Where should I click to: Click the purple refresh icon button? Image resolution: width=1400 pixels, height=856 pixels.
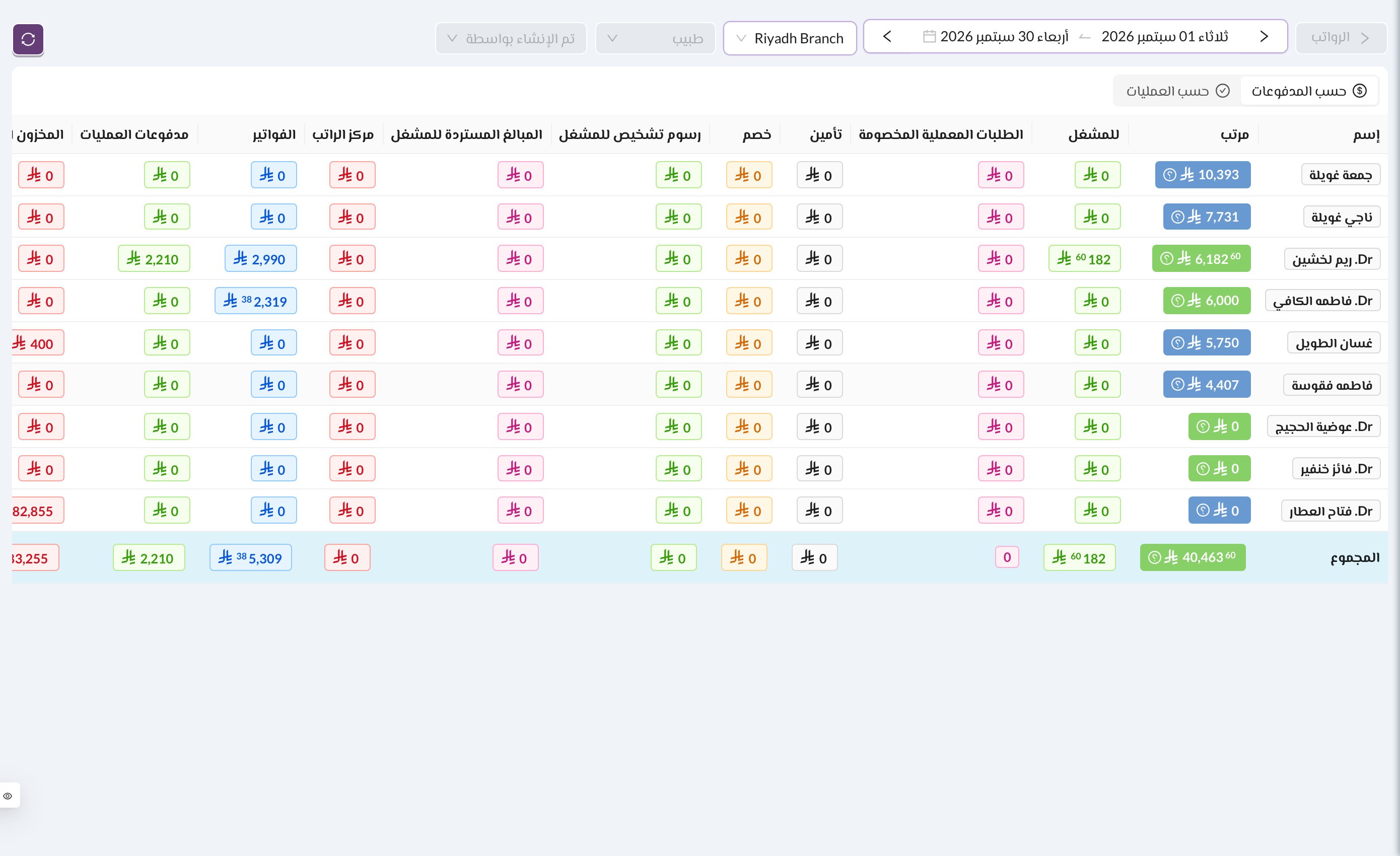28,39
